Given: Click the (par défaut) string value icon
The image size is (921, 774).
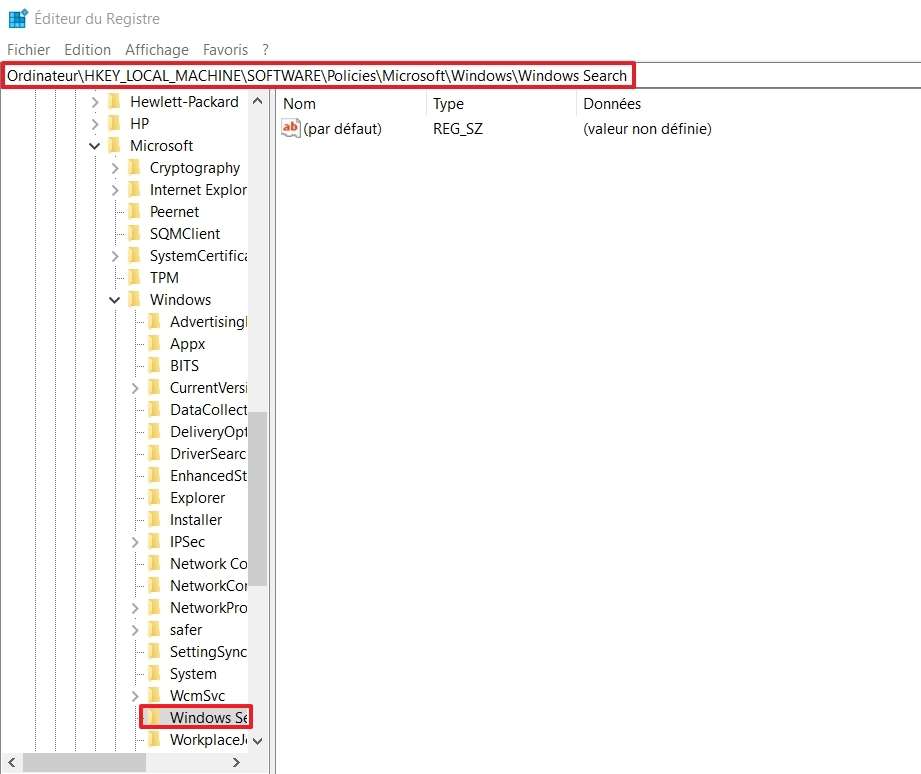Looking at the screenshot, I should tap(291, 128).
